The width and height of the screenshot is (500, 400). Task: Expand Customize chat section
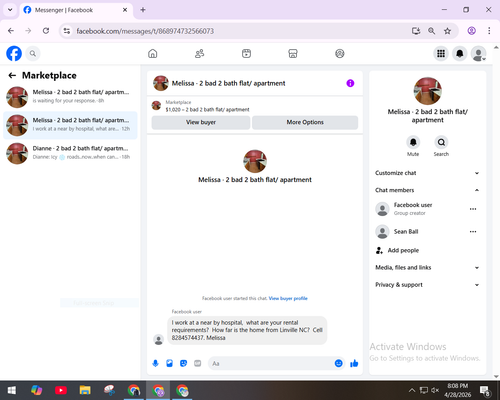(427, 173)
